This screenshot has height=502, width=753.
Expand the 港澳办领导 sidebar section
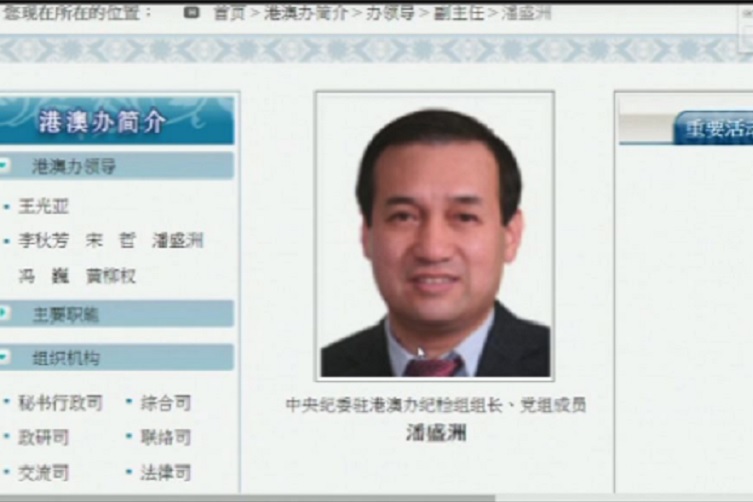point(74,166)
